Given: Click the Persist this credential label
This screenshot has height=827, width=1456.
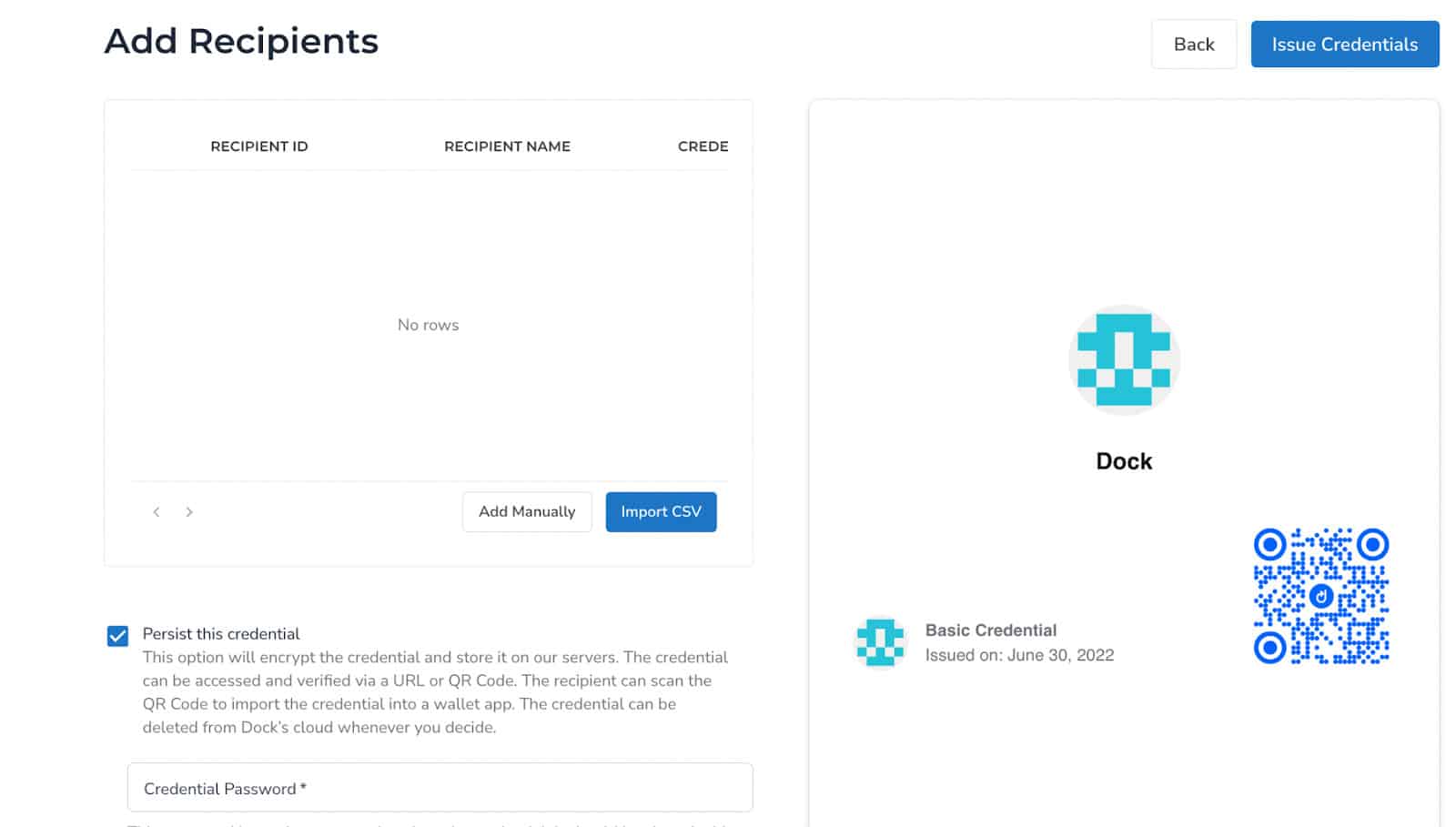Looking at the screenshot, I should (x=221, y=634).
